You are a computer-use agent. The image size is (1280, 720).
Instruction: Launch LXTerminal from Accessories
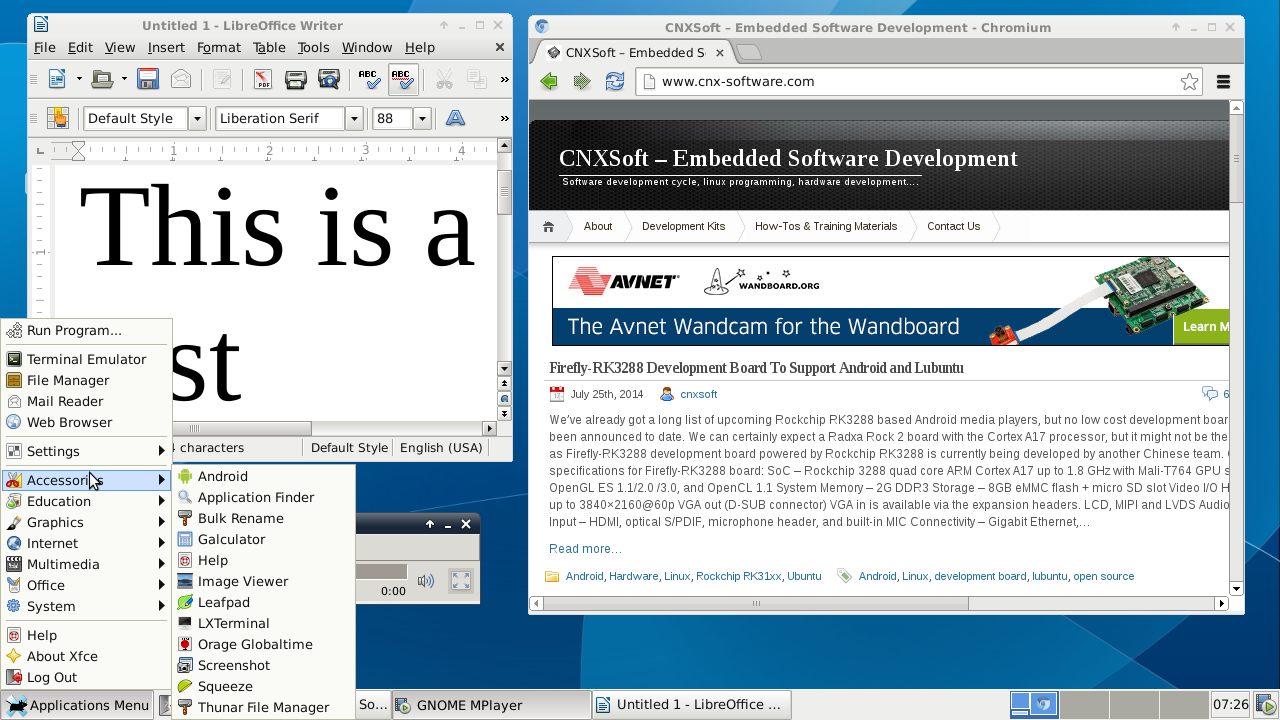tap(264, 623)
